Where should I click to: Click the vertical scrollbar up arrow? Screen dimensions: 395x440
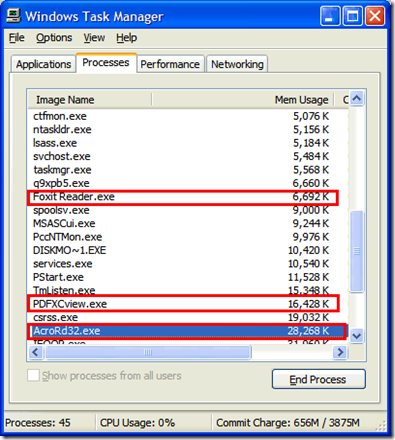(x=357, y=98)
